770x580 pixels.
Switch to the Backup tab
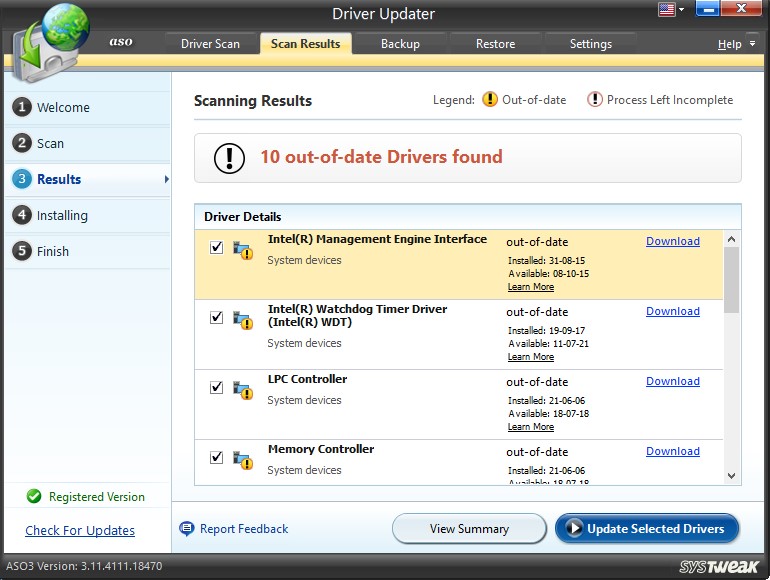click(x=400, y=44)
